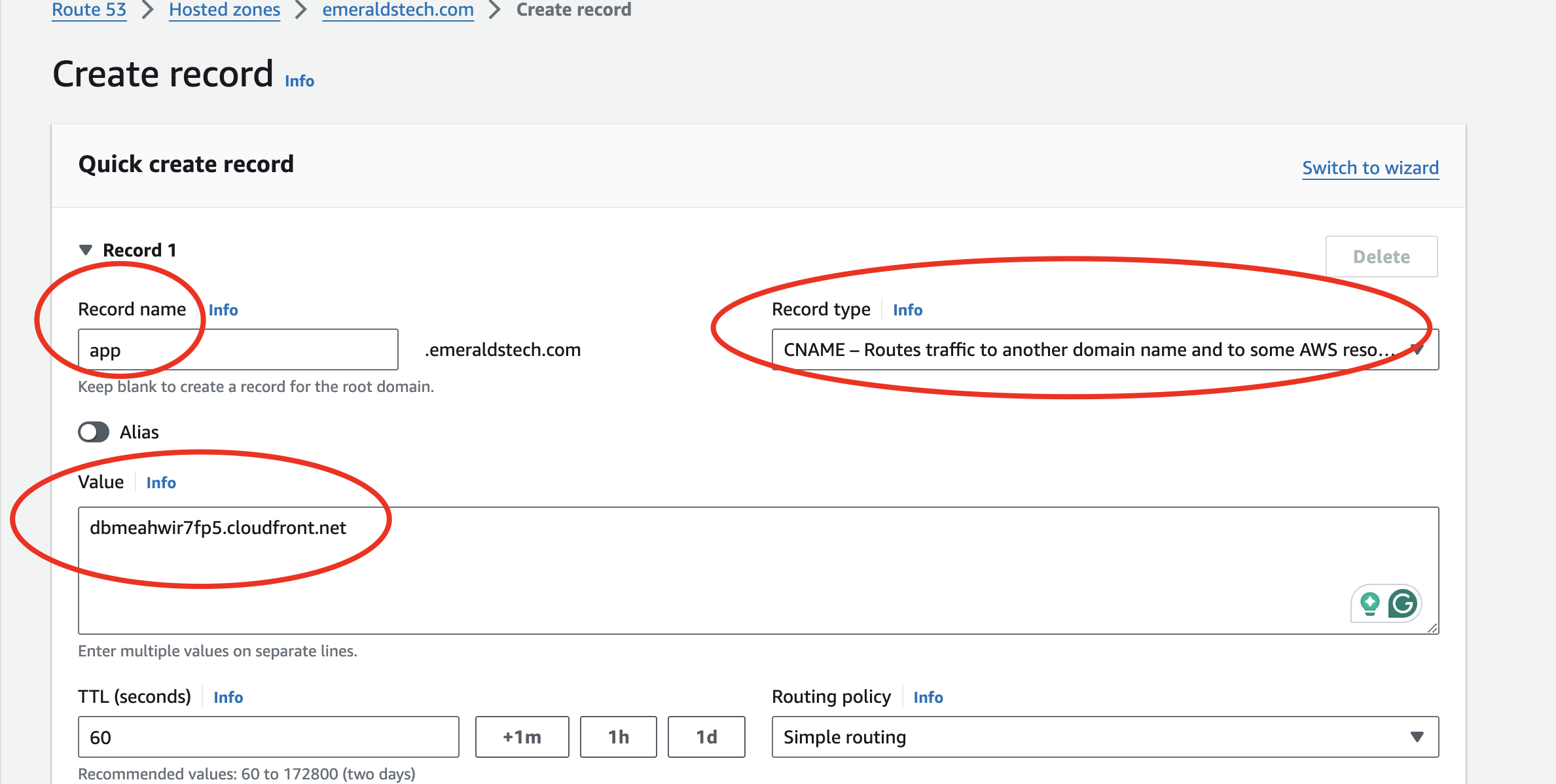This screenshot has width=1556, height=784.
Task: Set TTL using the +1m button
Action: coord(522,737)
